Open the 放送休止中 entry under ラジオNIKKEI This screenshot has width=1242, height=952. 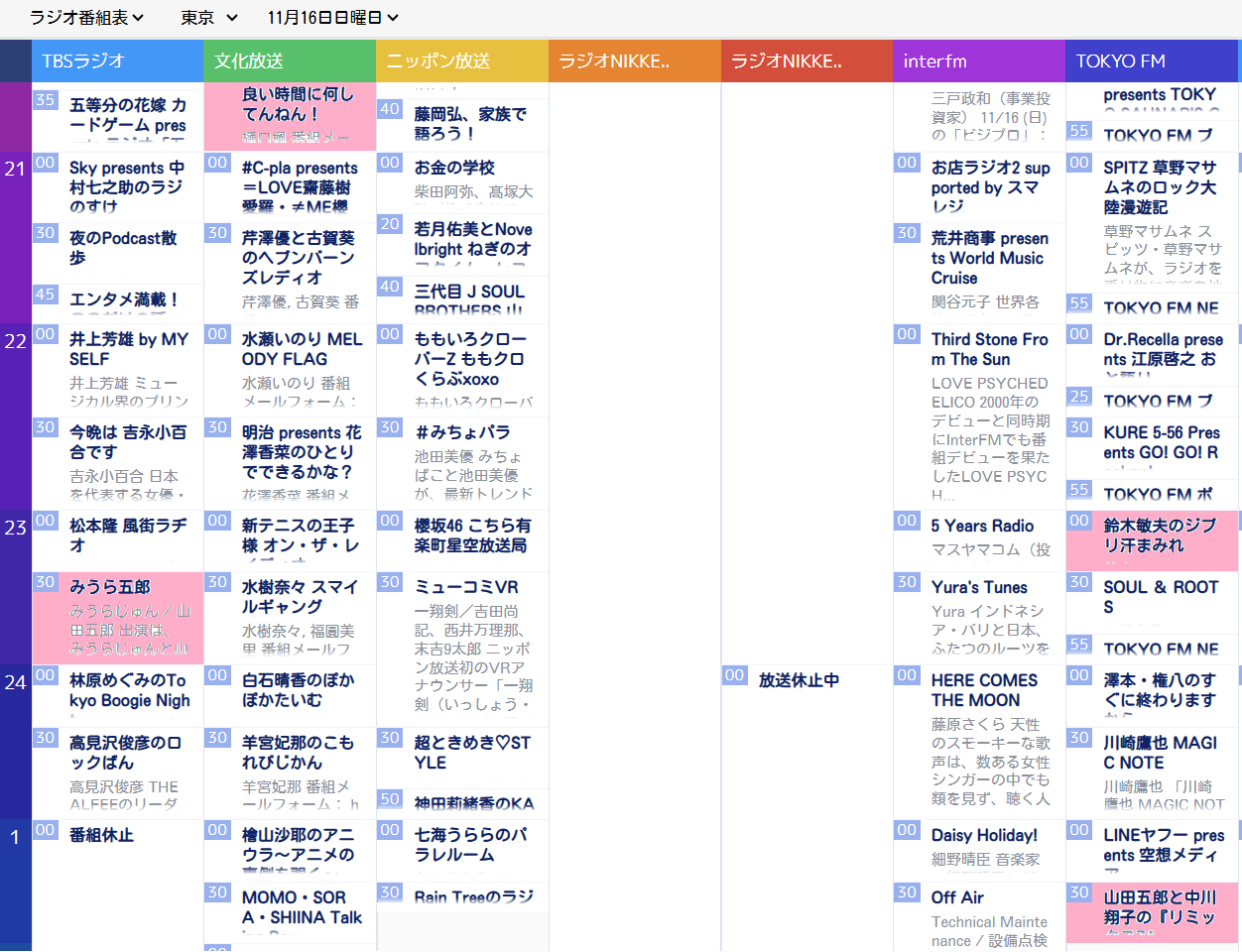coord(799,680)
